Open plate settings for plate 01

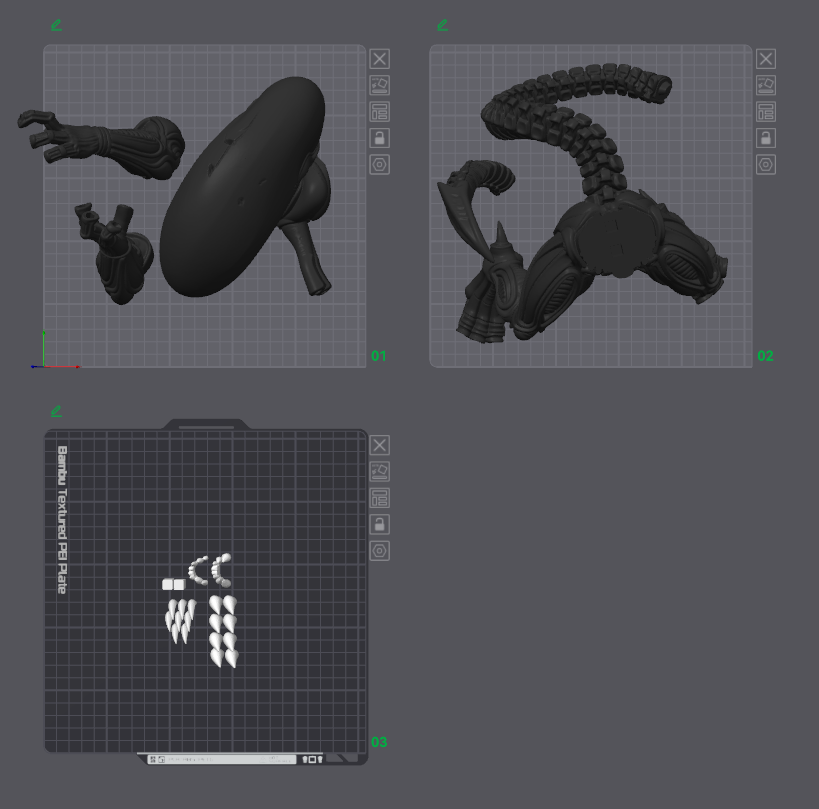[379, 165]
